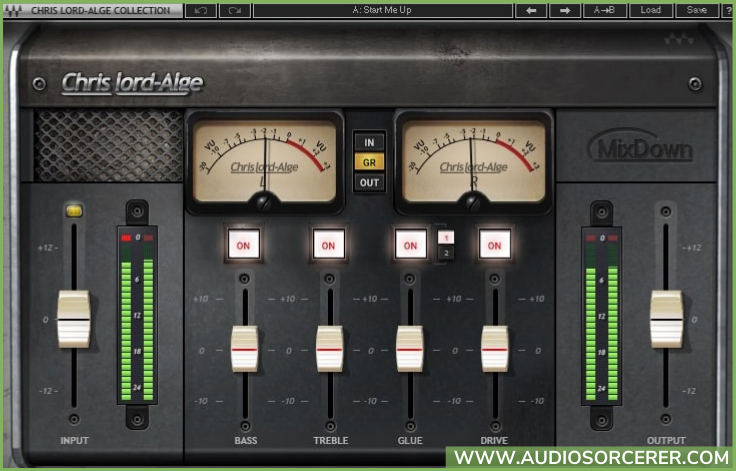Click the Chris Lord-Alge header logo
Viewport: 736px width, 471px height.
coord(132,84)
